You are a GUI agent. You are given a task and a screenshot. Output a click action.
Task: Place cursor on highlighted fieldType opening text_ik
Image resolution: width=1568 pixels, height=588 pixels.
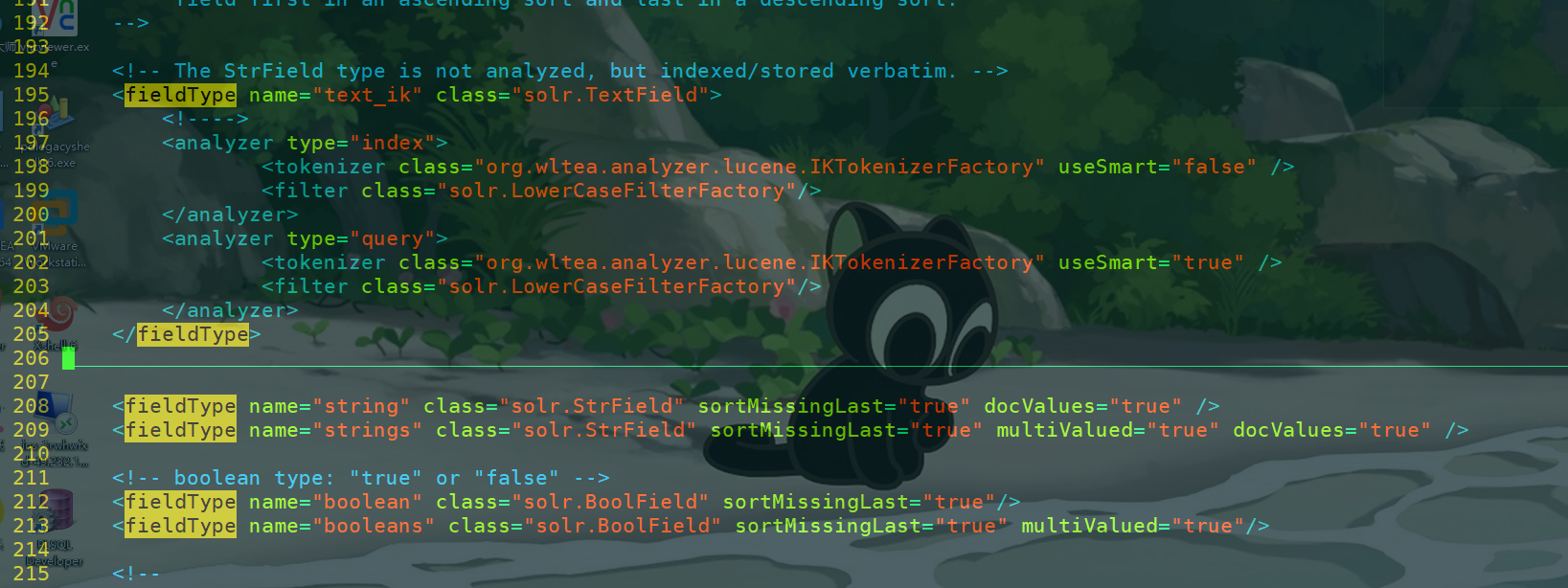point(181,95)
